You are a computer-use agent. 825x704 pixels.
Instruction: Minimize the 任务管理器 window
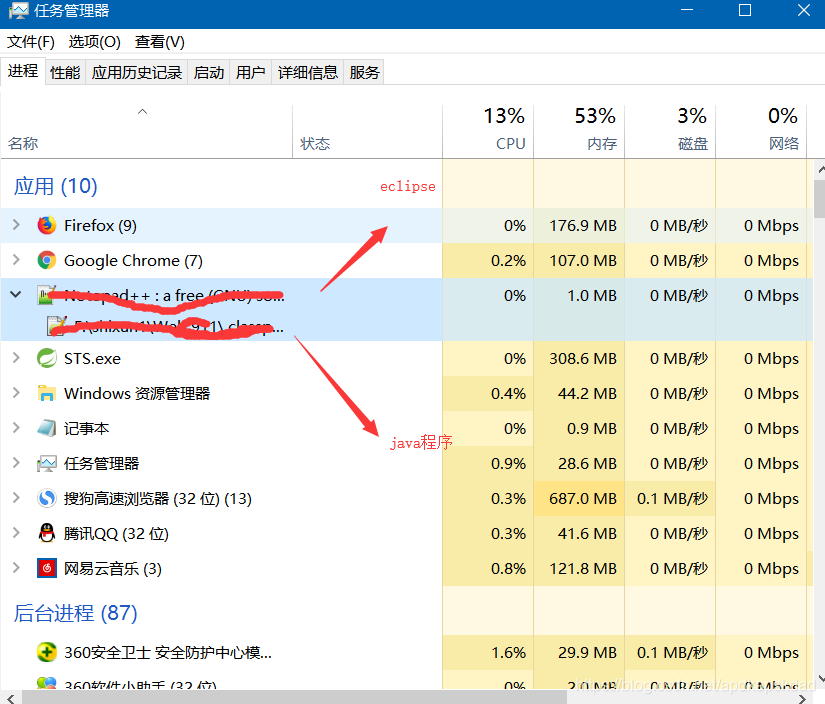(687, 10)
